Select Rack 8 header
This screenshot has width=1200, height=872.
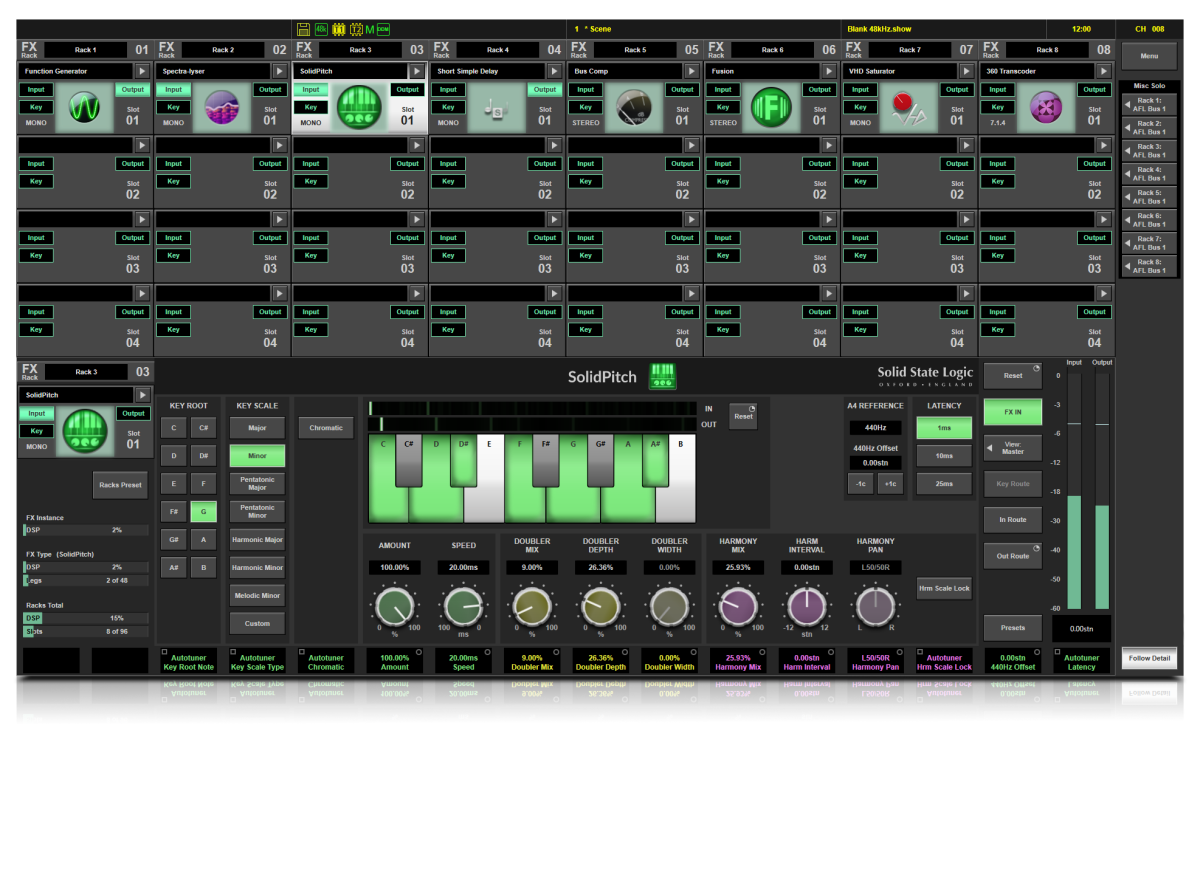click(1046, 49)
